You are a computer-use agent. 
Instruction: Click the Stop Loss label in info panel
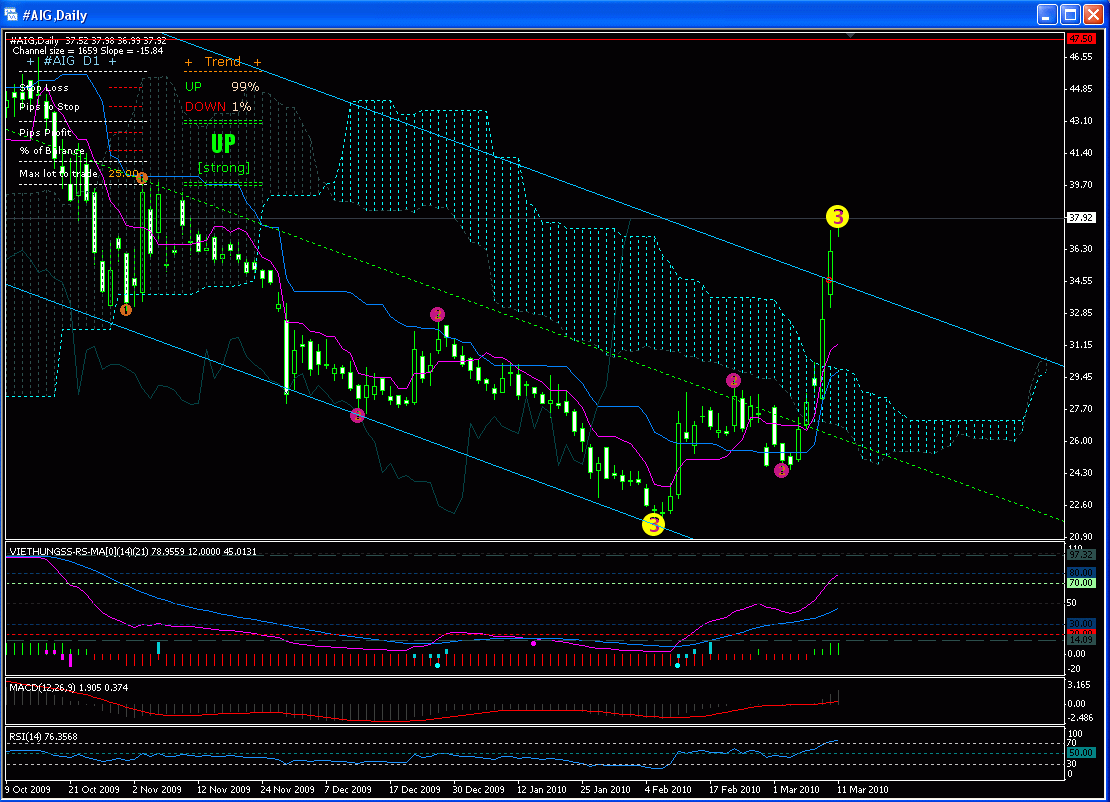pyautogui.click(x=44, y=88)
